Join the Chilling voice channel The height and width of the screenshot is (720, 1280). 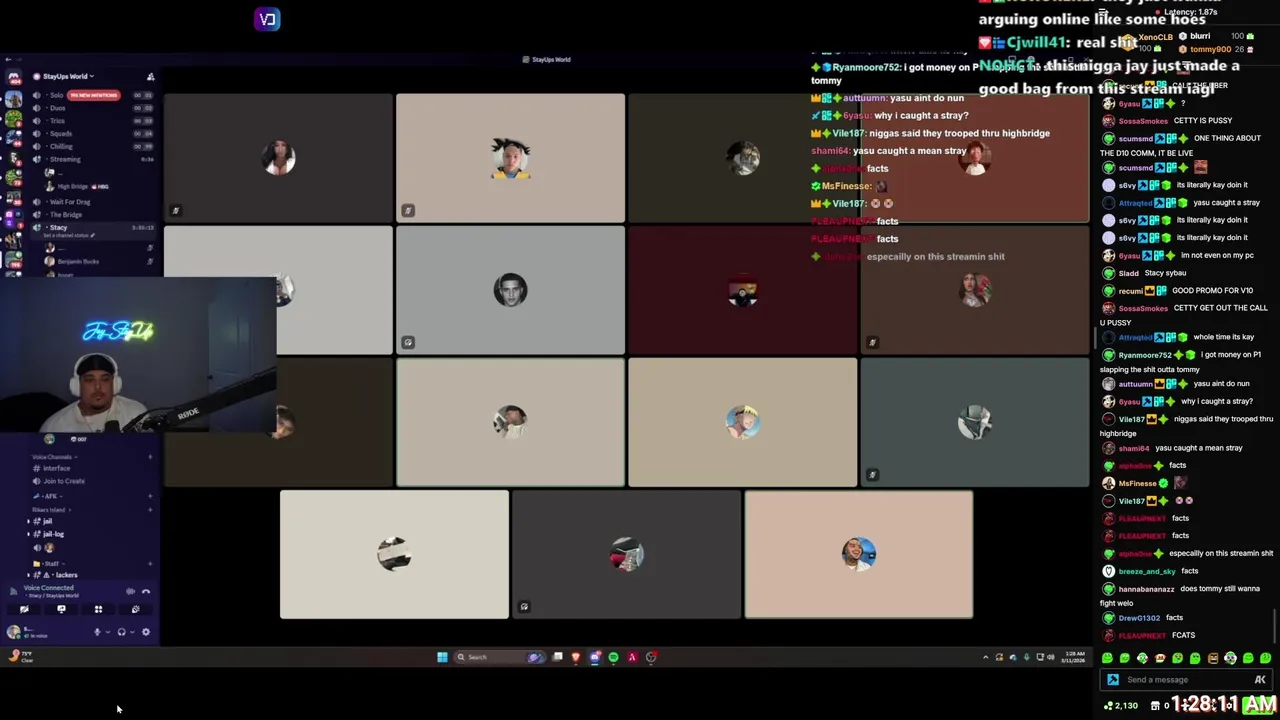point(61,147)
